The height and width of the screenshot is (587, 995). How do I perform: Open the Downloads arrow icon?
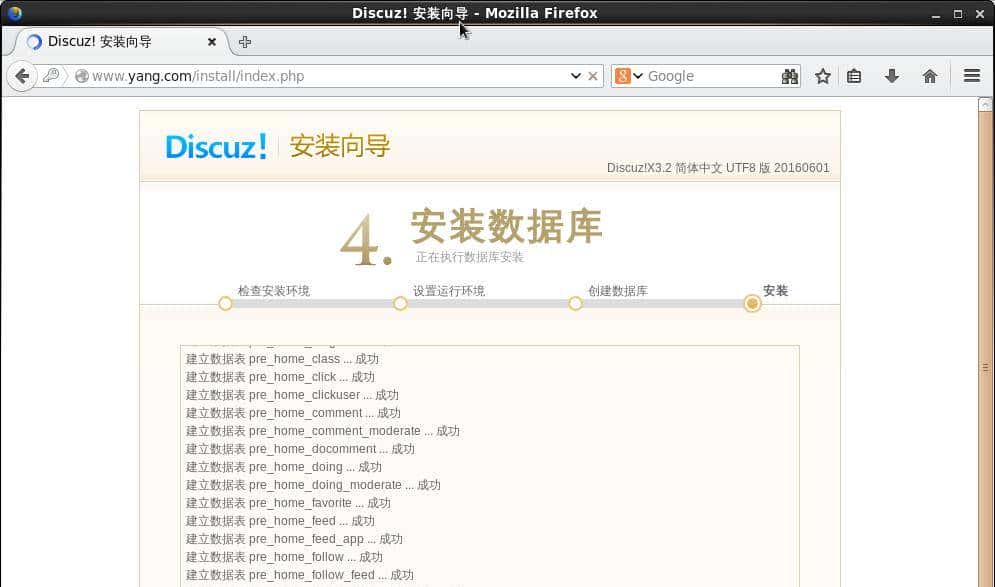tap(892, 76)
